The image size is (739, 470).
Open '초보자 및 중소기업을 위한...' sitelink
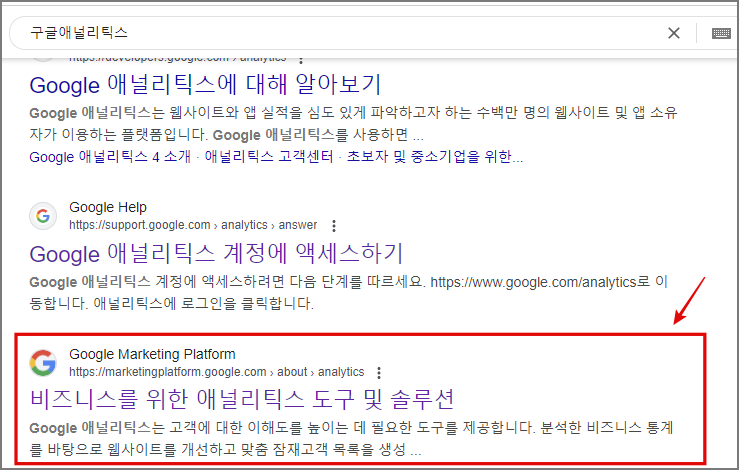pos(435,157)
